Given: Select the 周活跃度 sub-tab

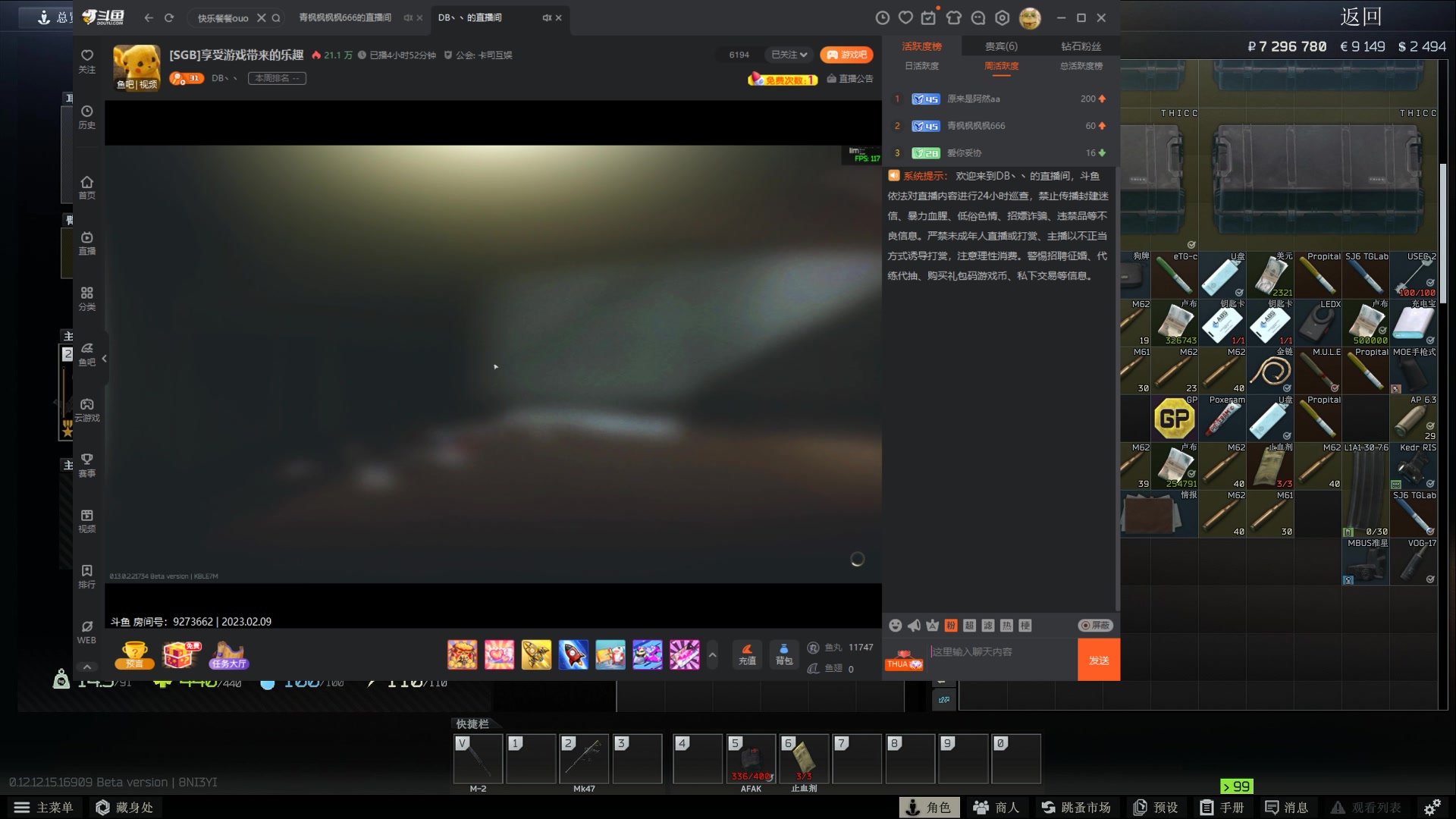Looking at the screenshot, I should coord(1001,66).
